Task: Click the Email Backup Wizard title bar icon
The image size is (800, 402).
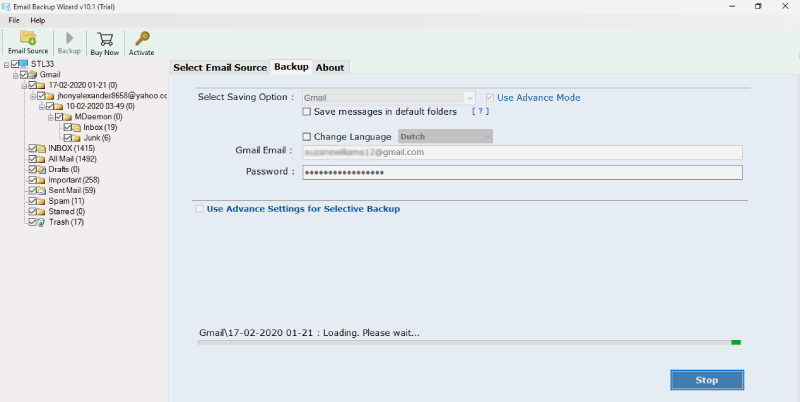Action: [7, 7]
